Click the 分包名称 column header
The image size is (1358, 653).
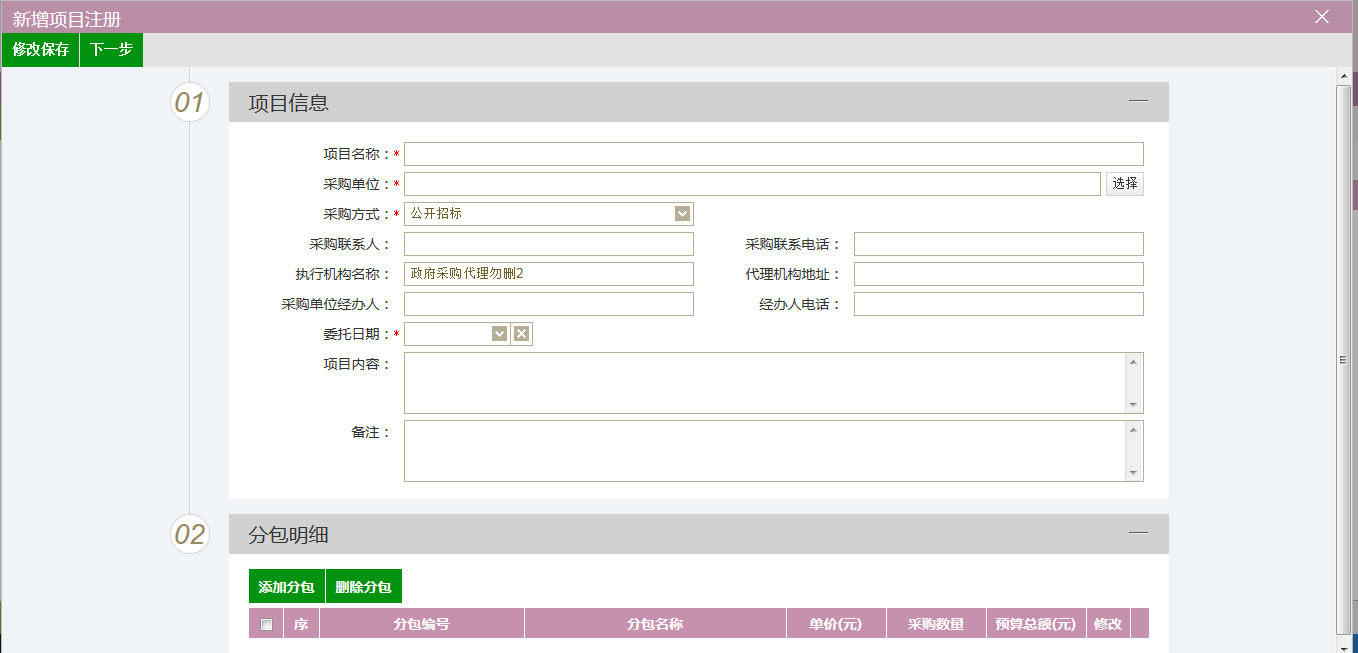tap(655, 624)
